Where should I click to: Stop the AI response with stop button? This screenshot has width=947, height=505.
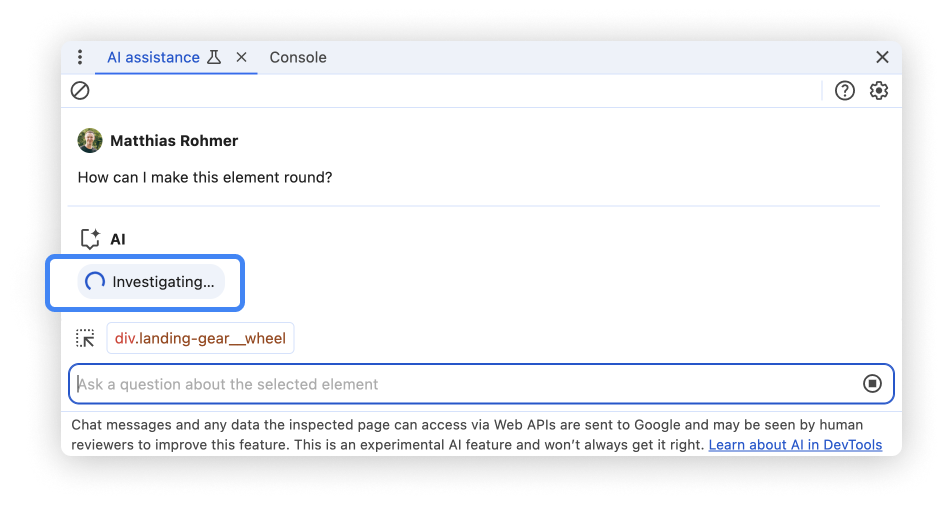(x=872, y=384)
